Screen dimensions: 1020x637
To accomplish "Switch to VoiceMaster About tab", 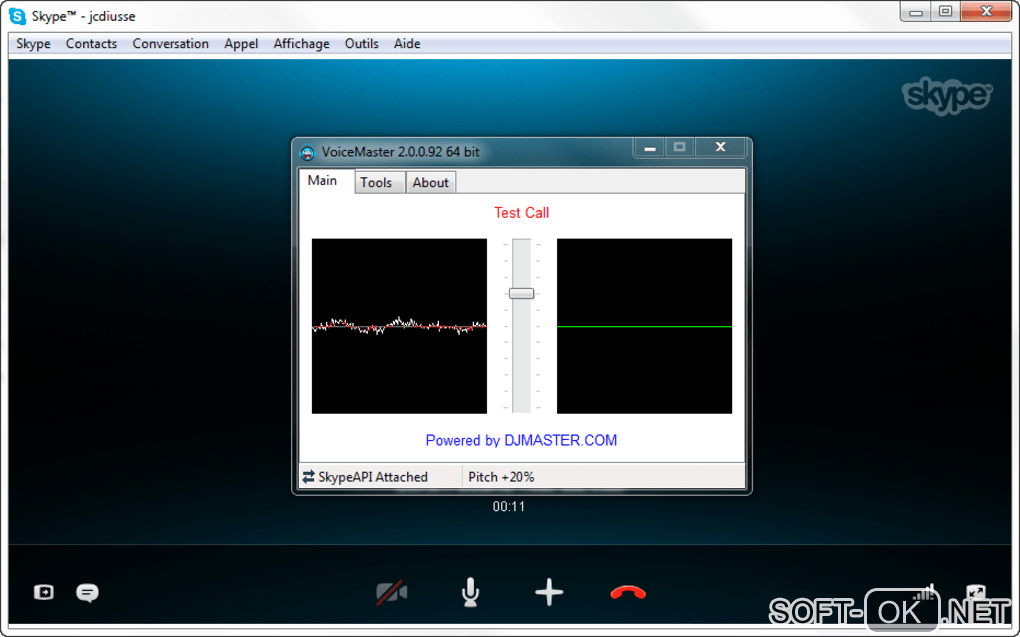I will pos(431,183).
